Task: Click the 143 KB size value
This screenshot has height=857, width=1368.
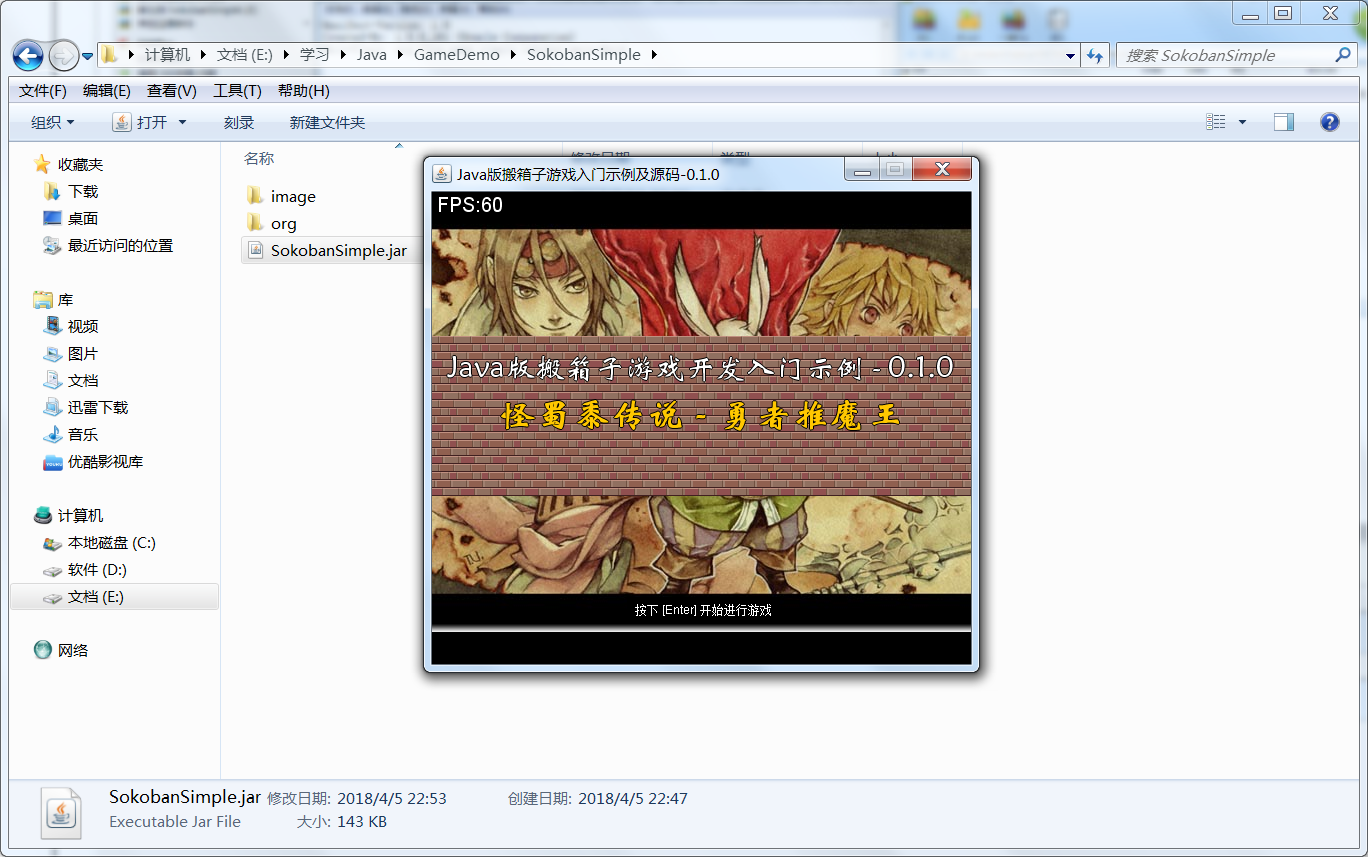Action: [x=362, y=822]
